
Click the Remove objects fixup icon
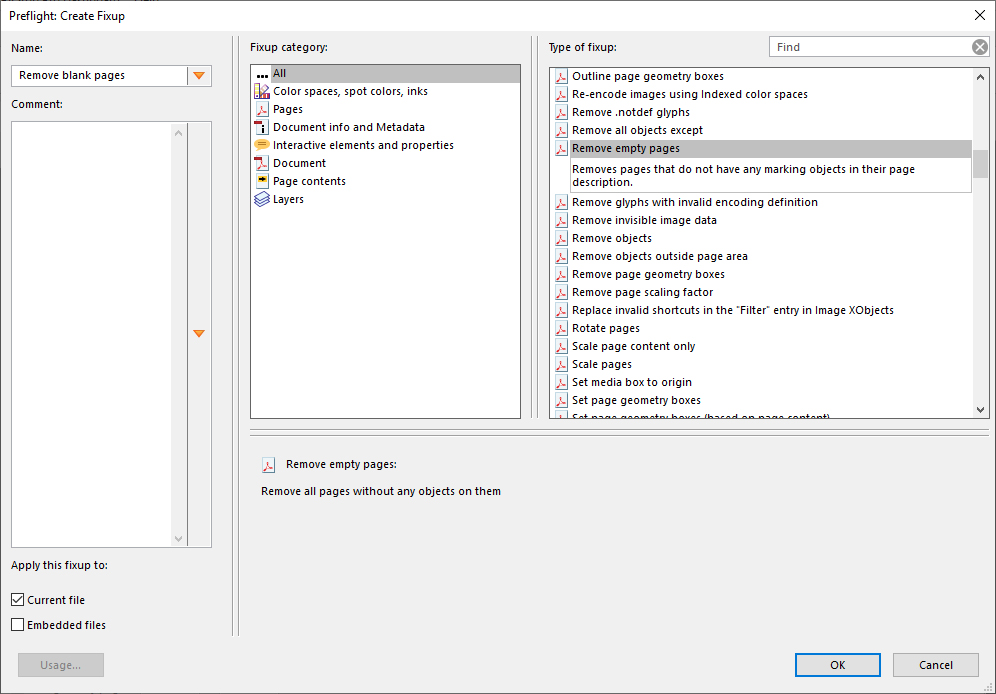click(x=560, y=238)
